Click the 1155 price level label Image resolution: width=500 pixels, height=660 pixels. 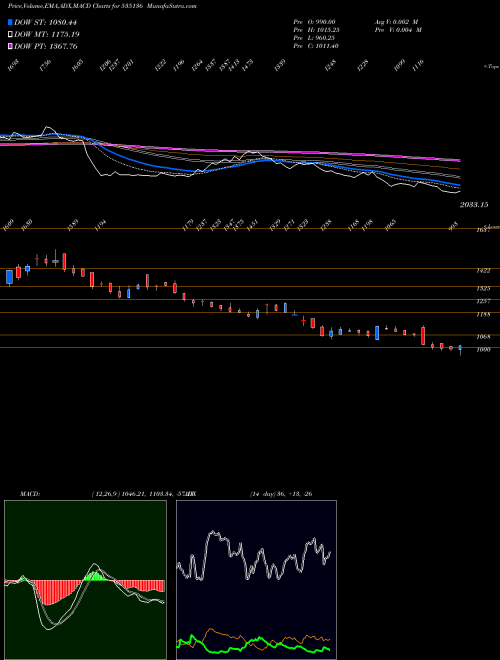point(483,314)
